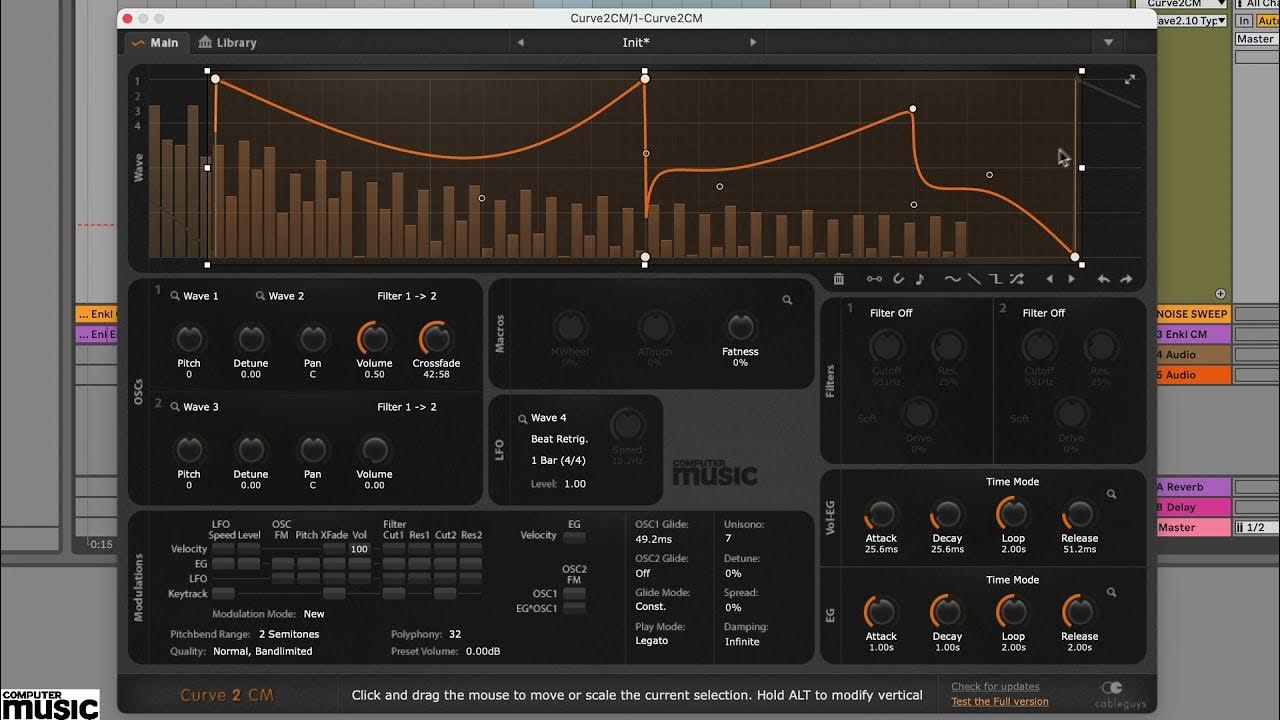Redo the waveform edit

pos(1126,279)
